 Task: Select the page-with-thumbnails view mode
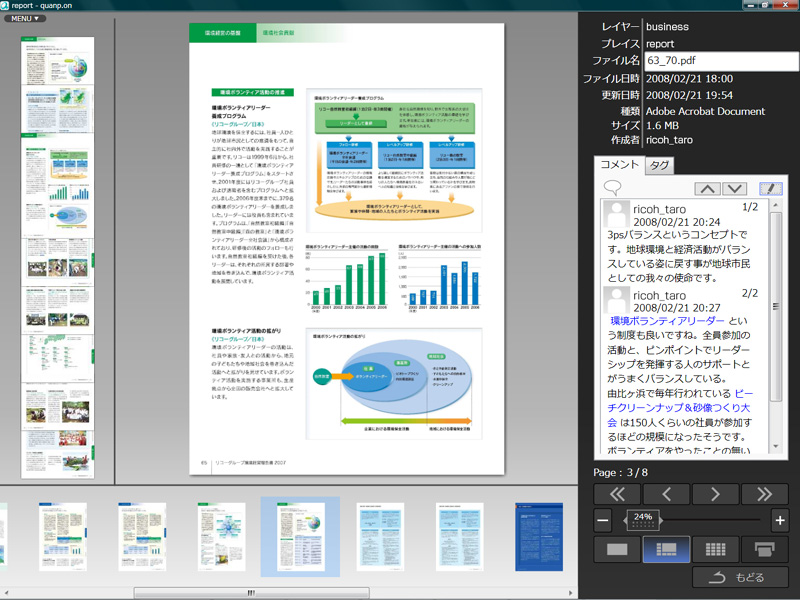[x=665, y=549]
